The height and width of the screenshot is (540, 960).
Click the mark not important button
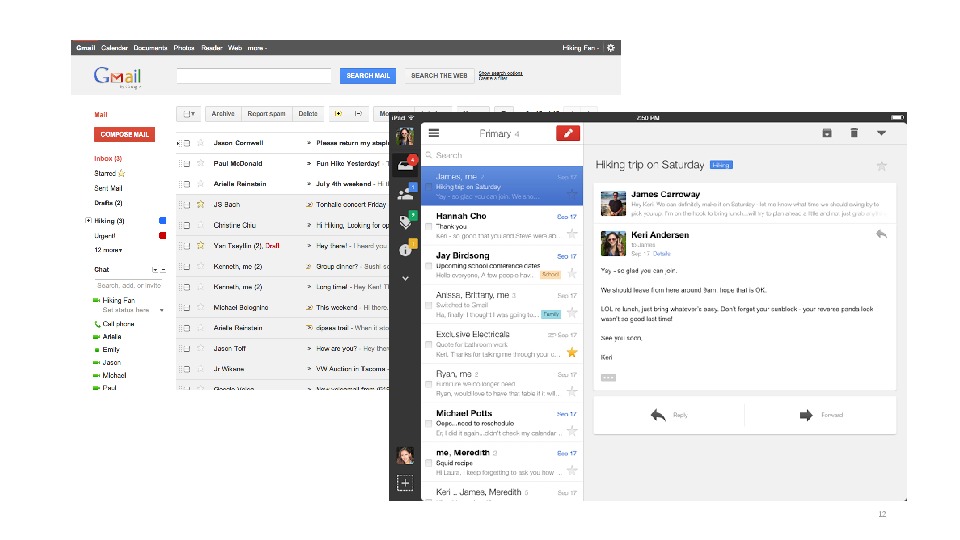[358, 114]
